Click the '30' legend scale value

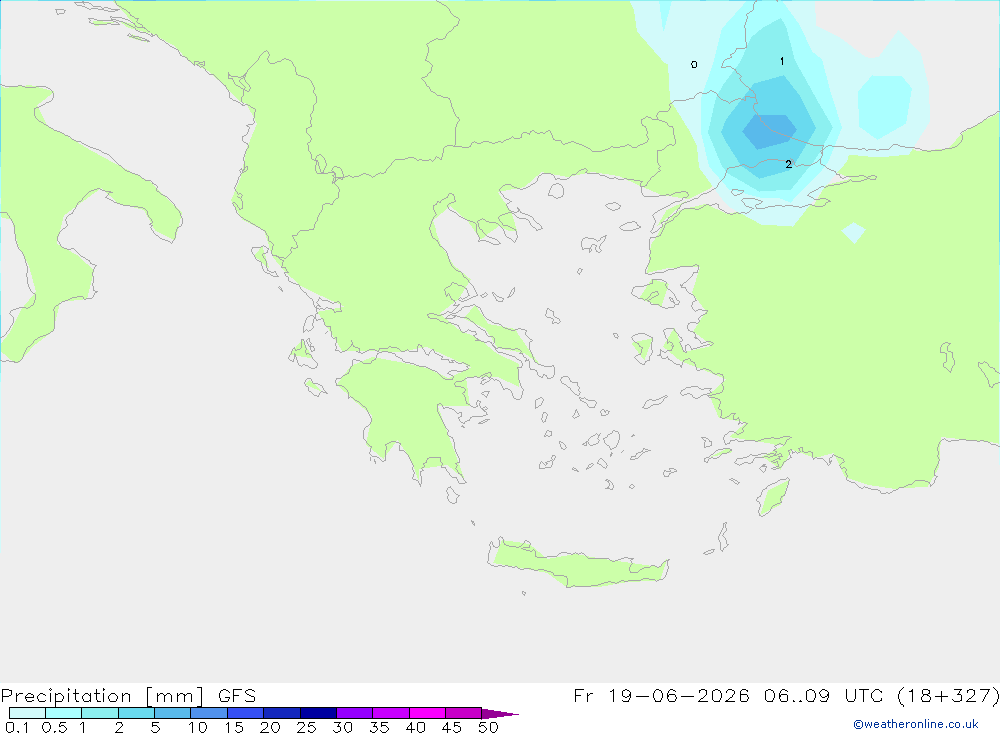(342, 727)
